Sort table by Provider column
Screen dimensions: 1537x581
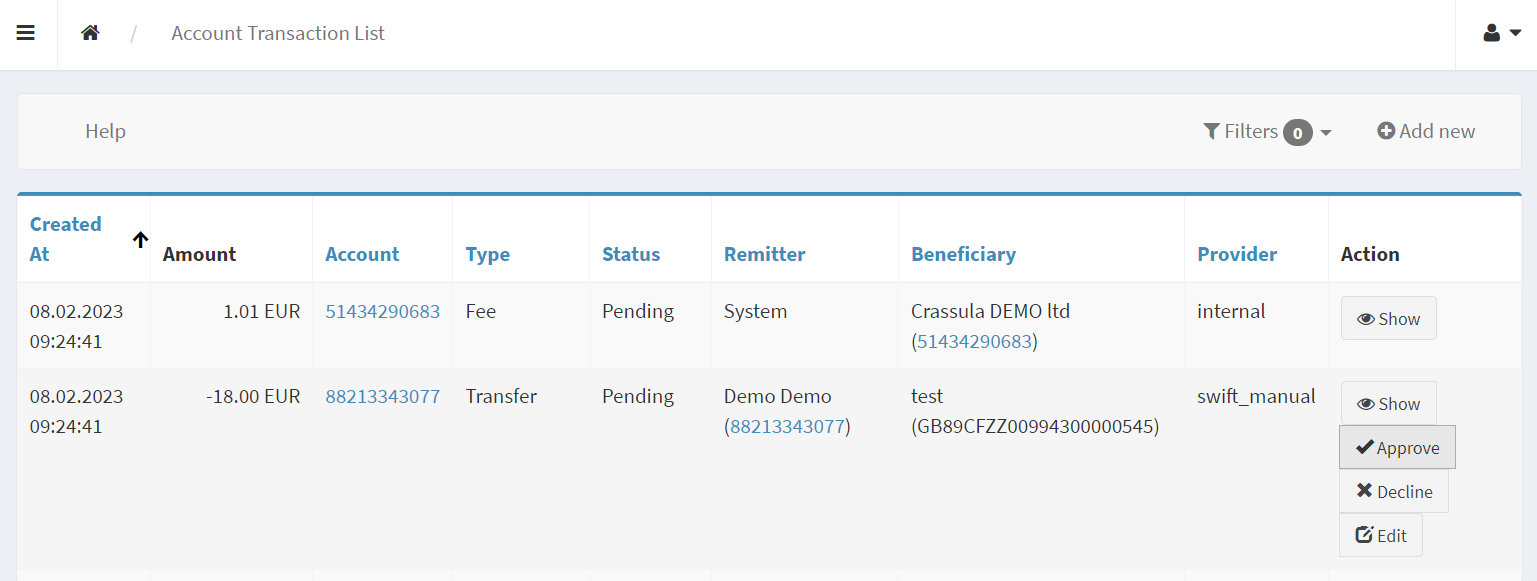(x=1237, y=254)
